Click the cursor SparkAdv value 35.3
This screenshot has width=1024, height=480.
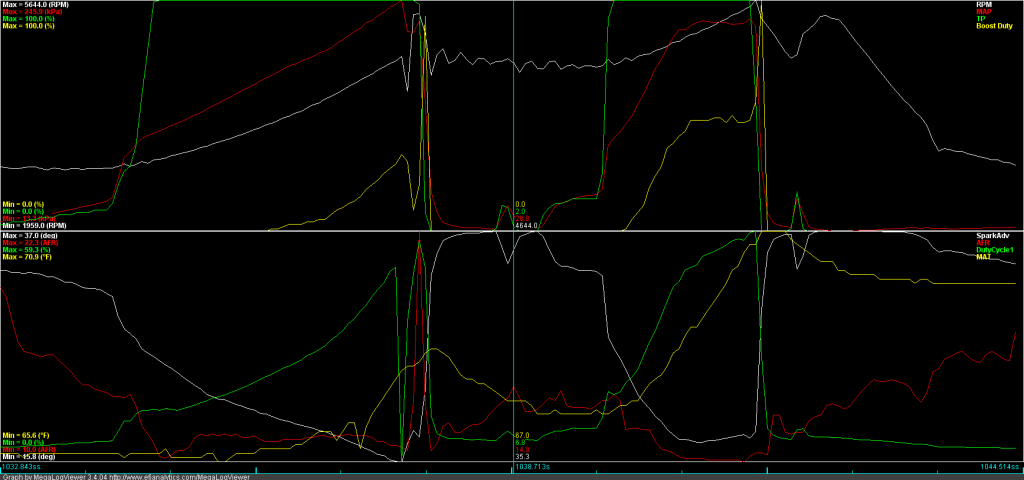[522, 456]
